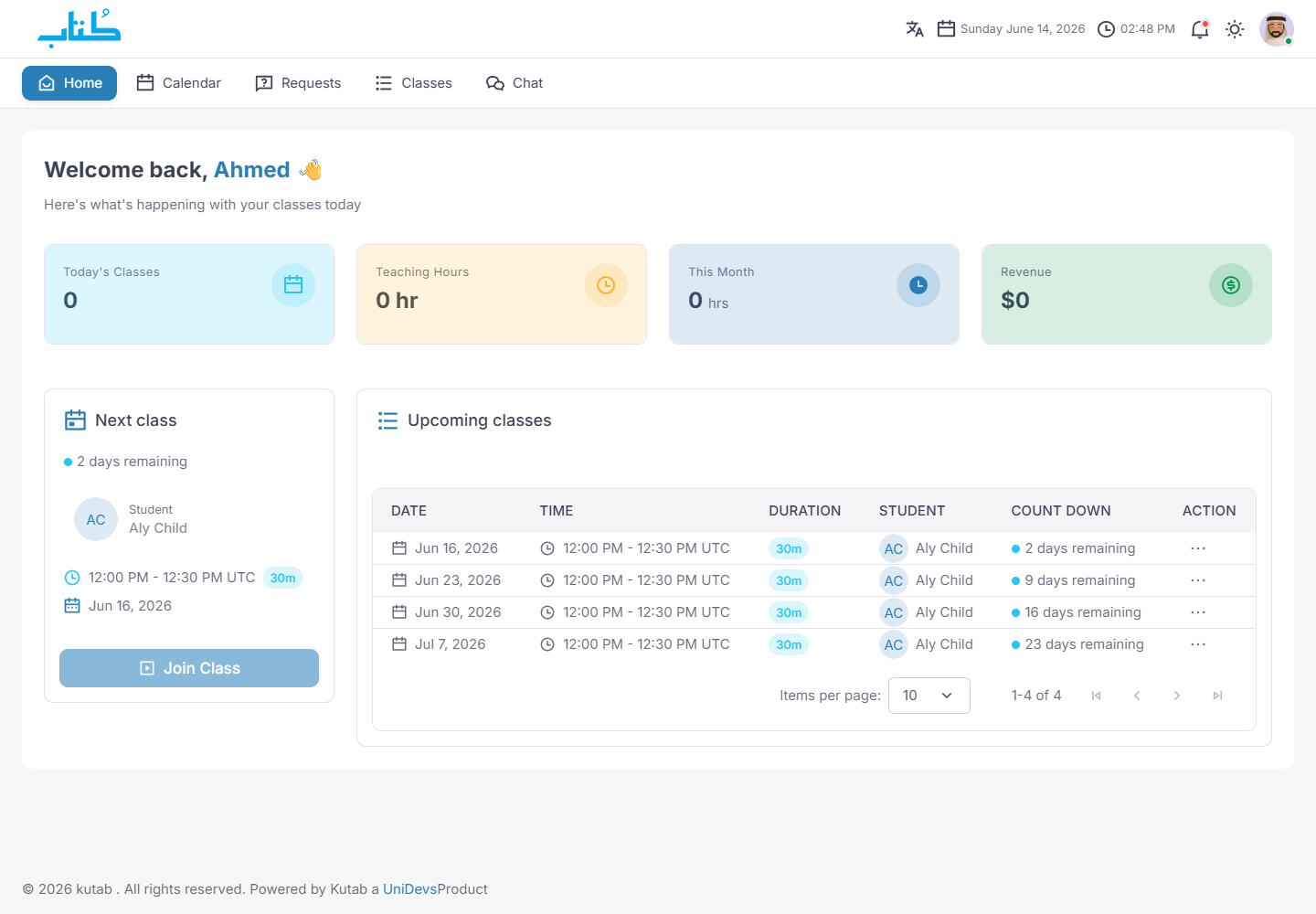Click the 30m badge in Next class
Image resolution: width=1316 pixels, height=914 pixels.
click(x=282, y=578)
